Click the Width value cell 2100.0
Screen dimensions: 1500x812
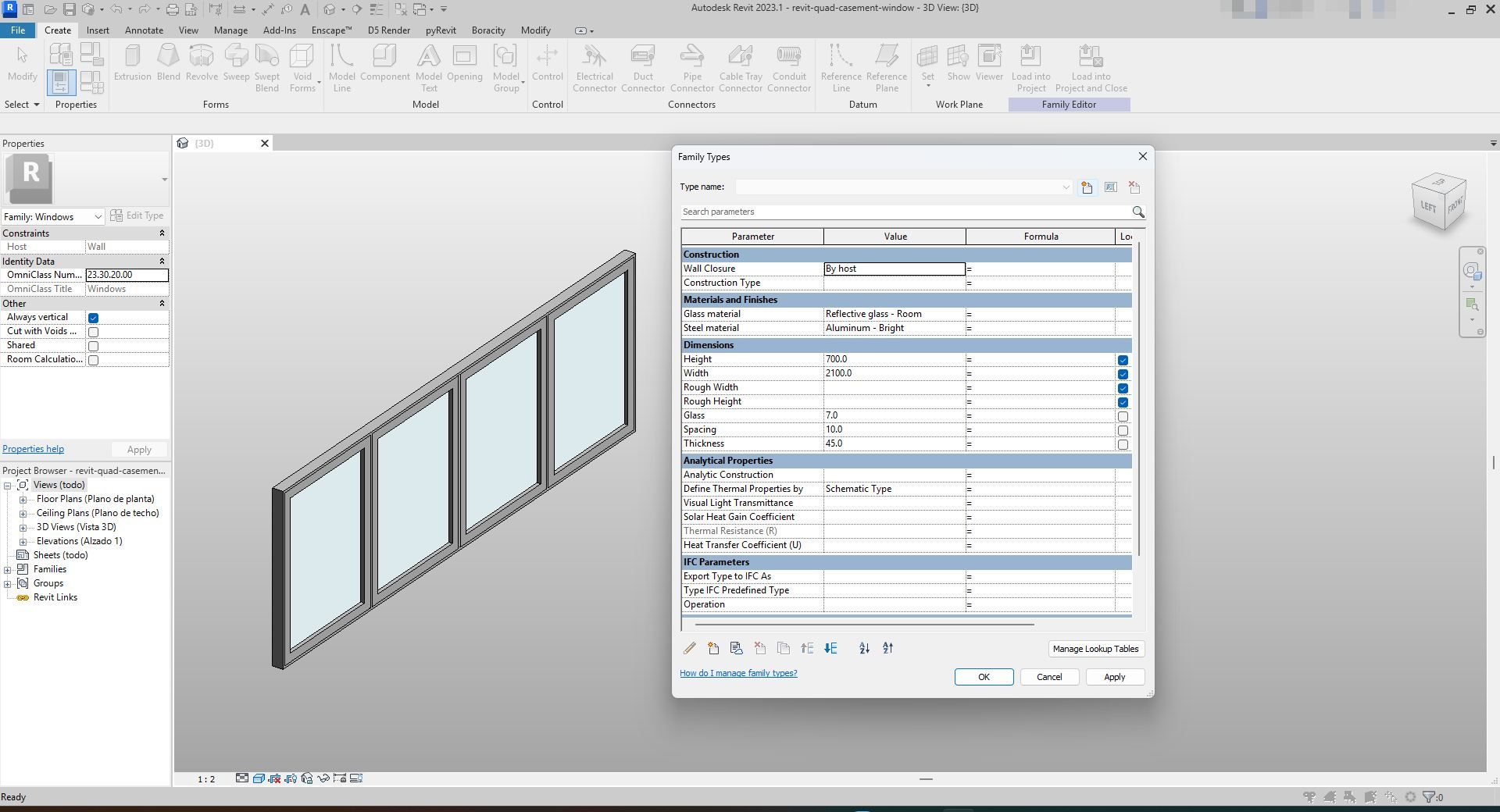point(895,373)
